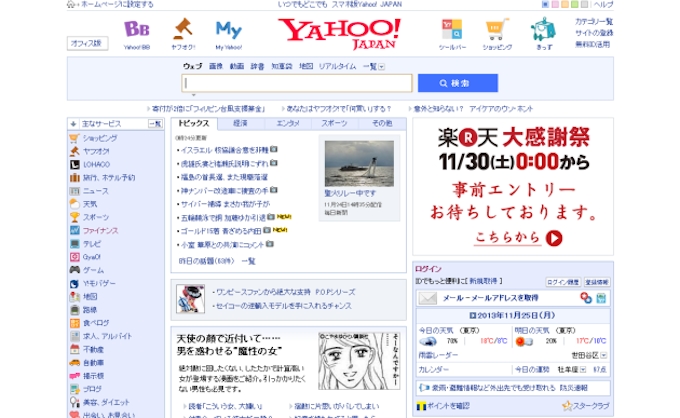Open the shopping icon in services sidebar
This screenshot has height=418, width=680.
(x=75, y=137)
